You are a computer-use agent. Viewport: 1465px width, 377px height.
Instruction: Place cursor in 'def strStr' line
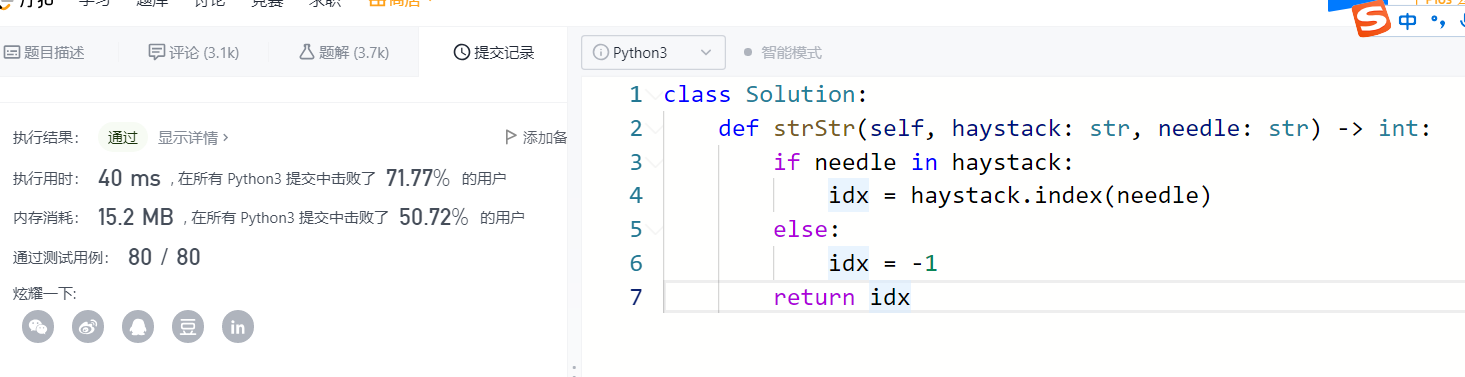tap(1075, 128)
